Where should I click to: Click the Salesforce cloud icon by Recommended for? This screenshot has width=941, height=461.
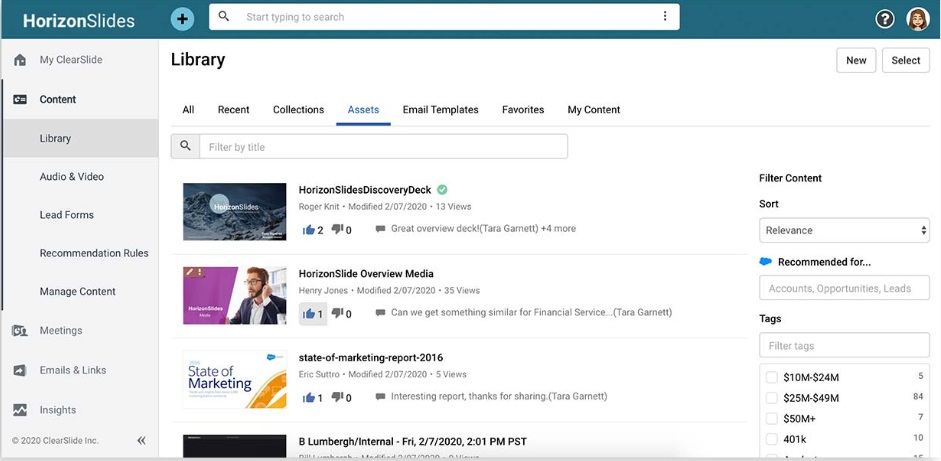765,262
